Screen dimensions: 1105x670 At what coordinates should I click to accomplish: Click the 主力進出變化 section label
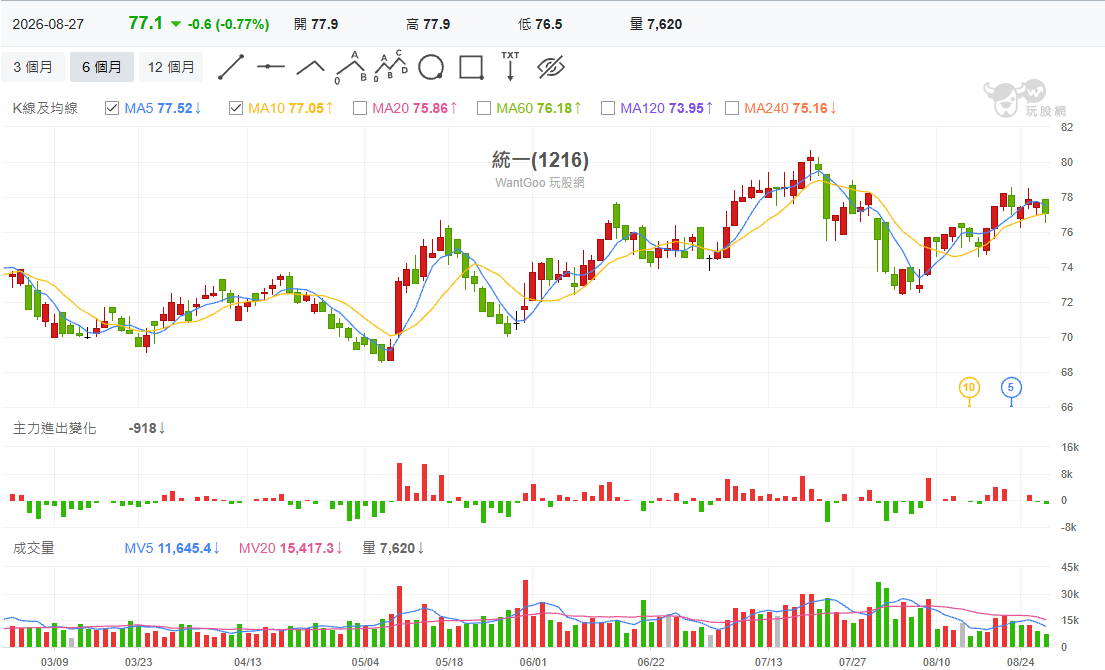click(54, 428)
